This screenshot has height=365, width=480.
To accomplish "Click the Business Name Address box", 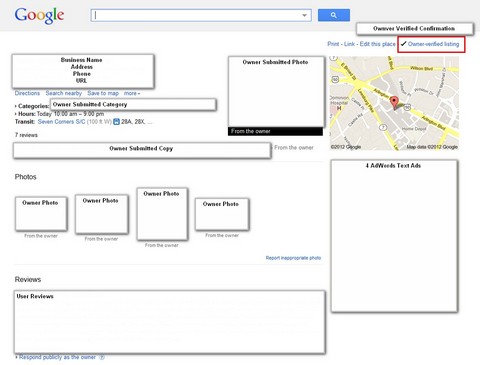I will click(x=83, y=71).
